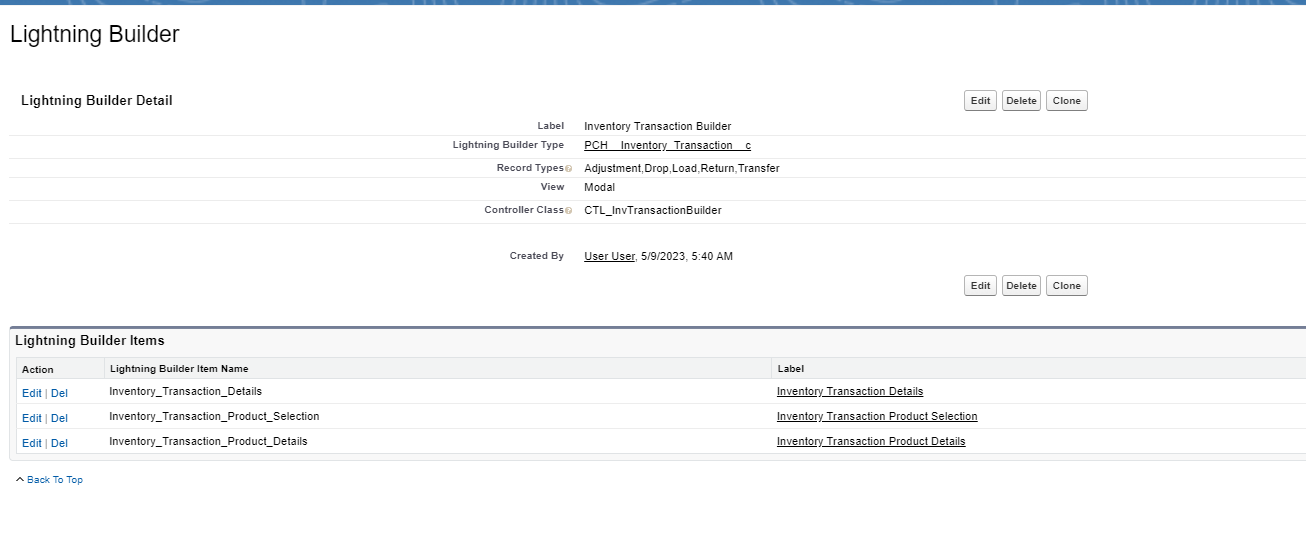Click the Clone button below Created By row
The width and height of the screenshot is (1306, 551).
coord(1066,286)
